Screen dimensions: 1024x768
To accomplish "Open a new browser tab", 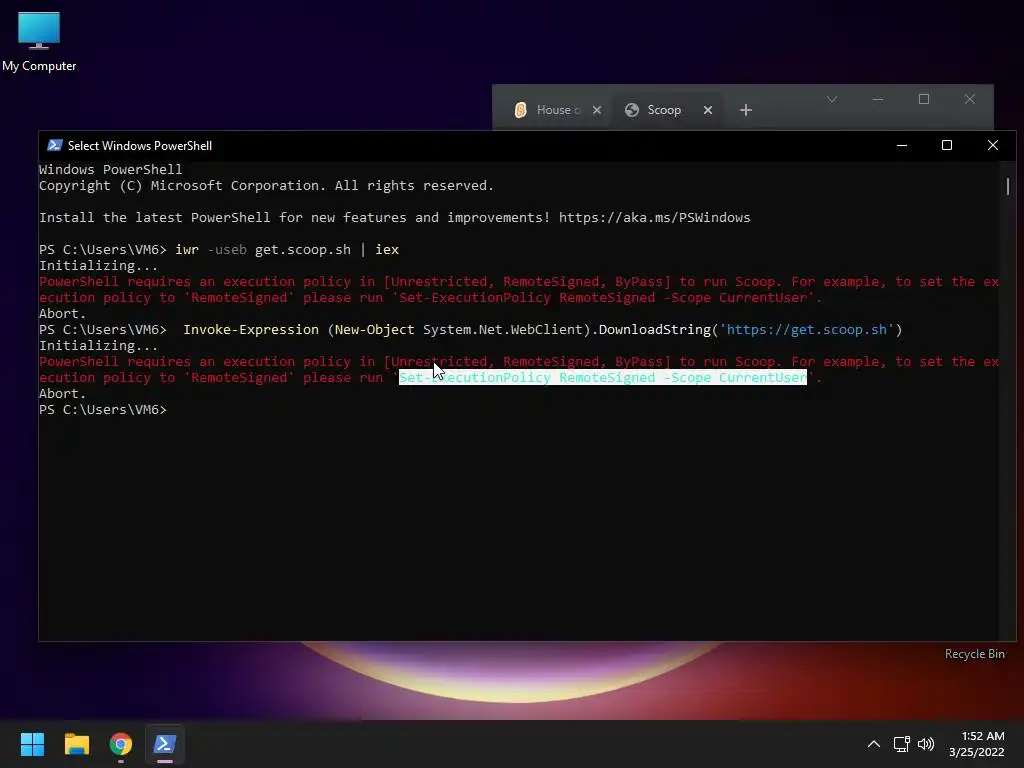I will pos(746,110).
